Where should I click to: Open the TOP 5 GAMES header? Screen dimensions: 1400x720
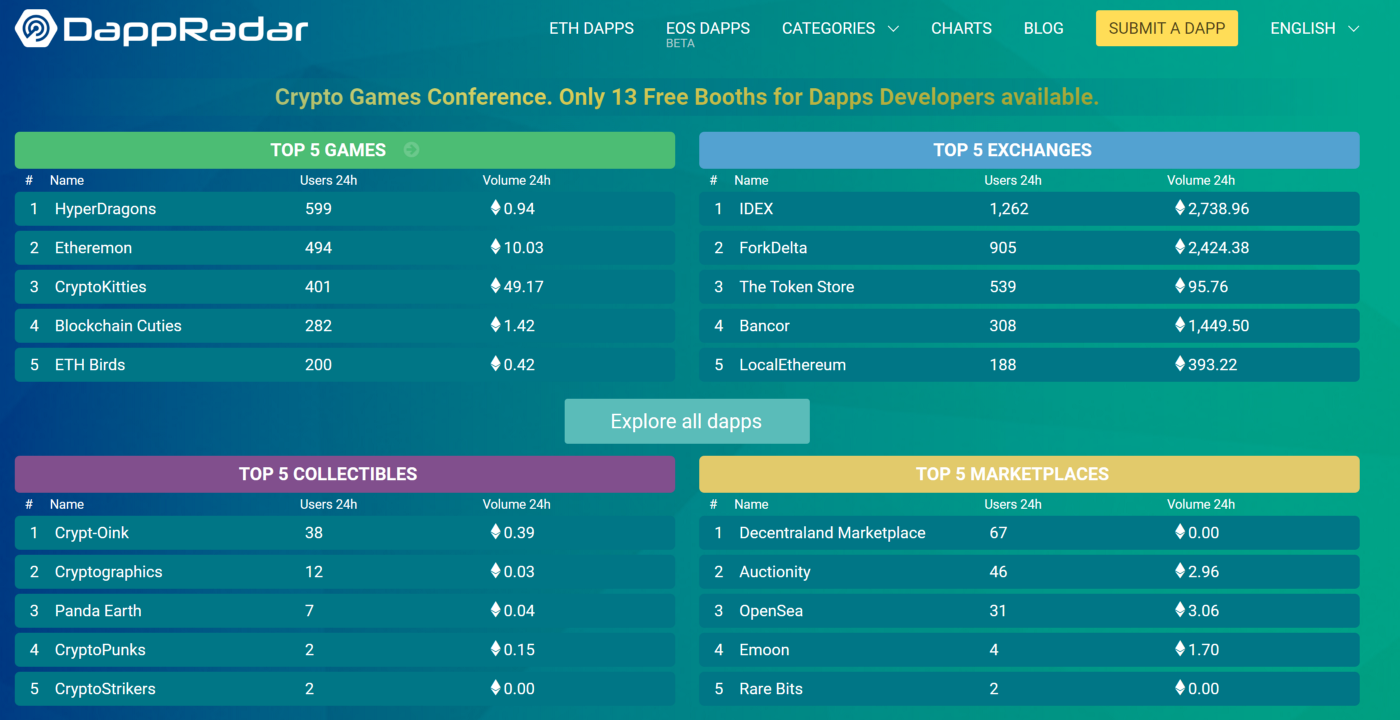click(x=345, y=150)
